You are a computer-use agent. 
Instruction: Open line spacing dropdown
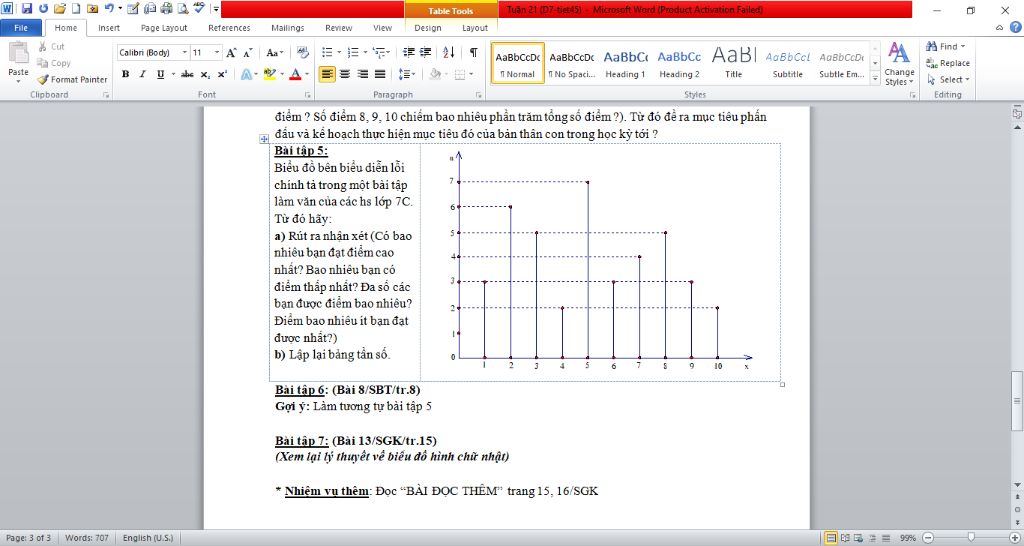pos(407,74)
